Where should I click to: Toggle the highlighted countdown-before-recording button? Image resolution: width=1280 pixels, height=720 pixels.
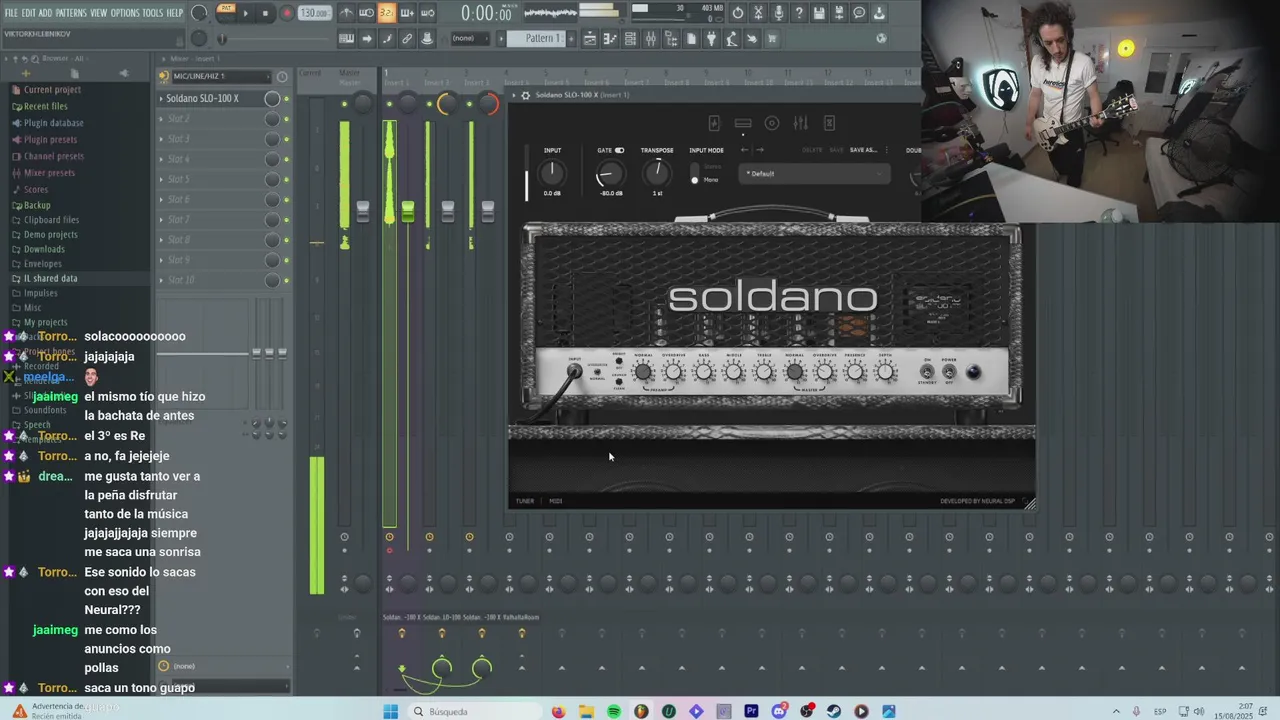pyautogui.click(x=387, y=13)
